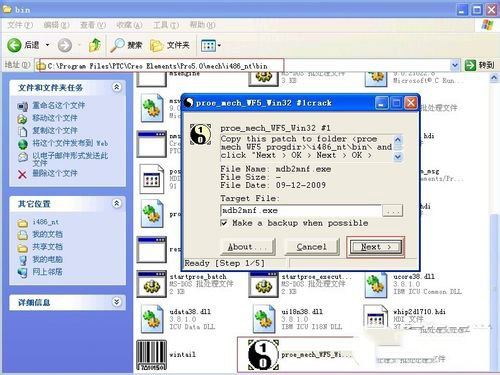Expand the address bar dropdown
Screen dimensions: 500x375
coord(455,65)
